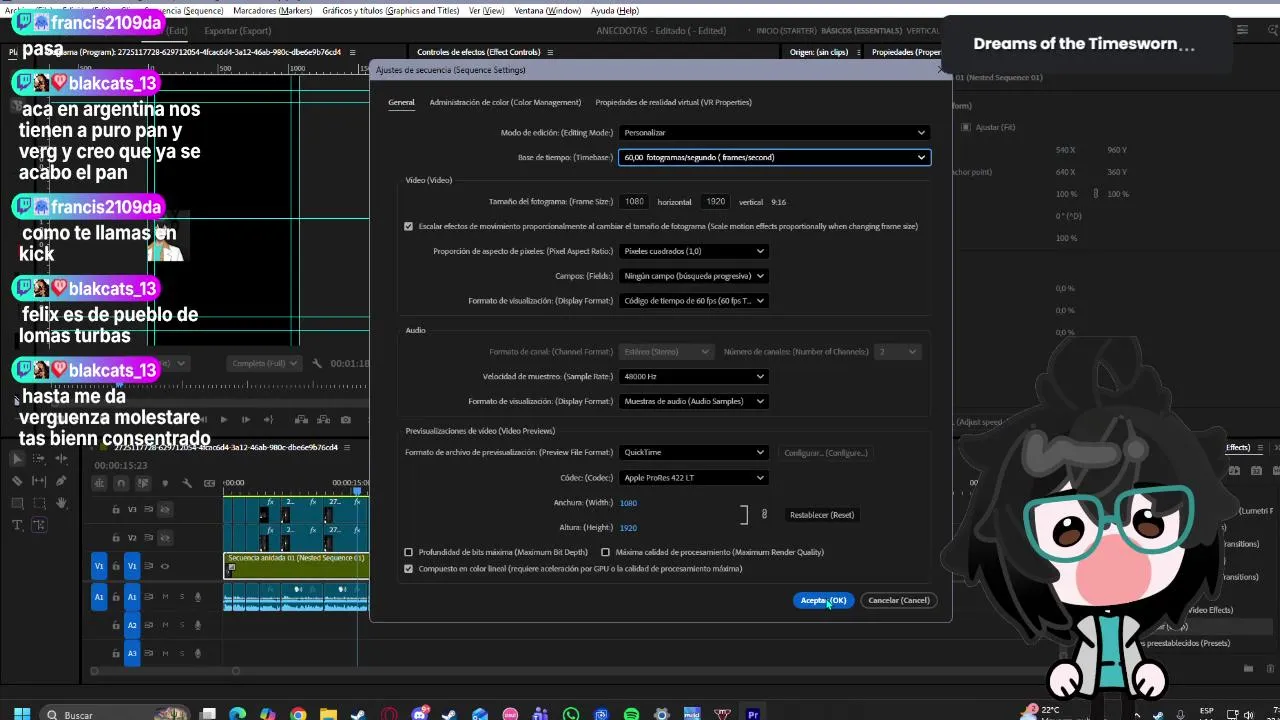1280x720 pixels.
Task: Solo audio track A1
Action: click(181, 597)
